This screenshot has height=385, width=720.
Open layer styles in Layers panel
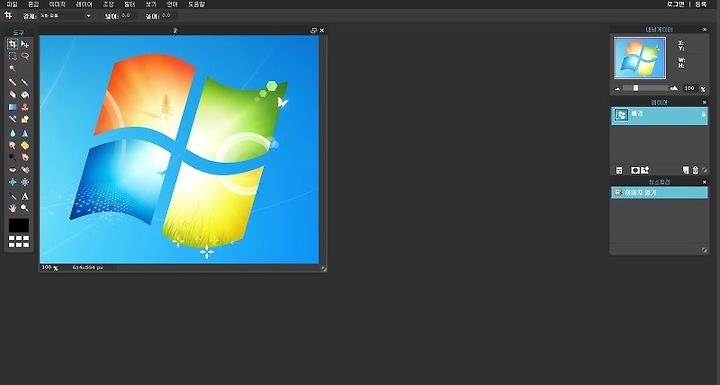tap(645, 170)
